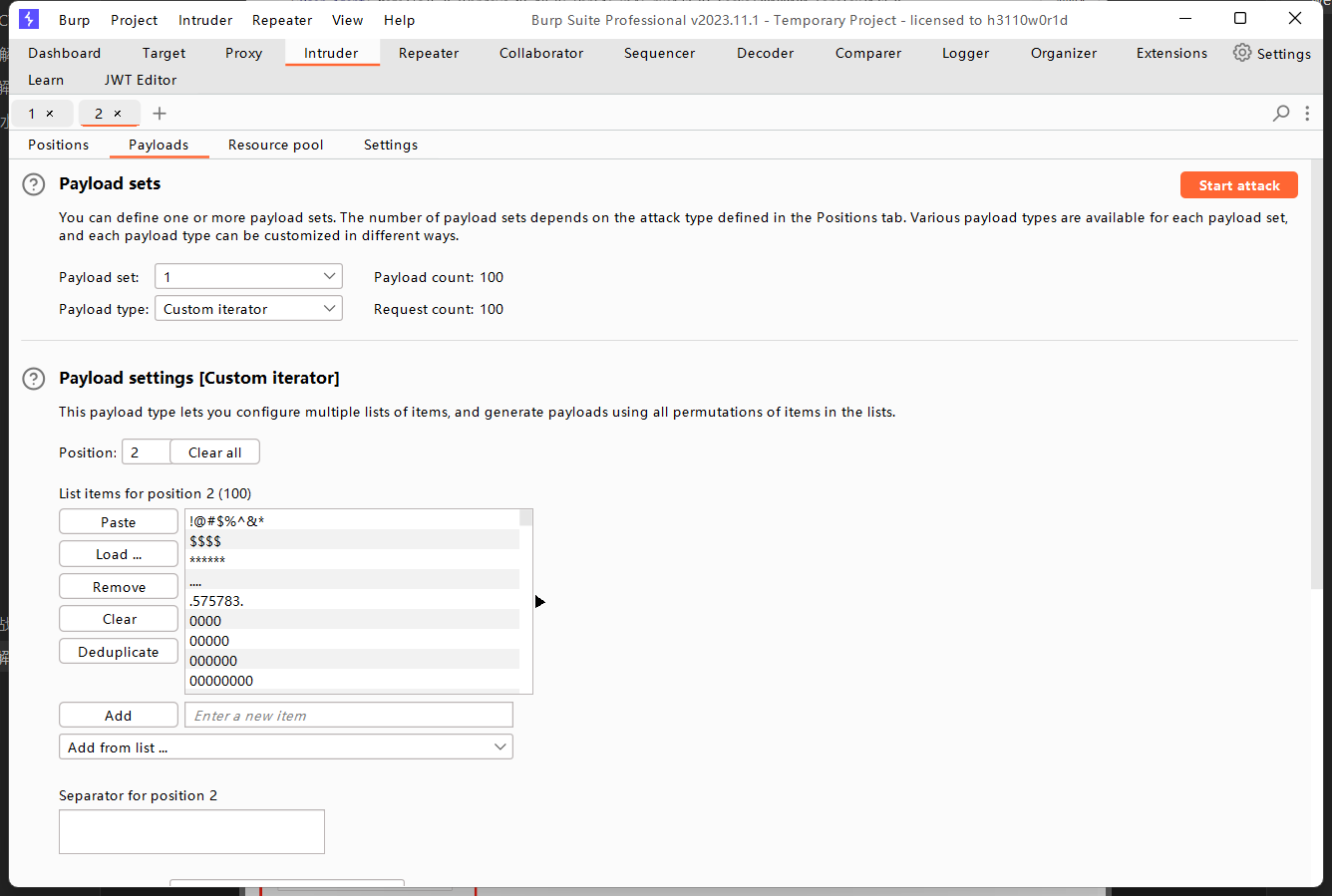Click the Deduplicate button
This screenshot has height=896, width=1332.
point(119,652)
